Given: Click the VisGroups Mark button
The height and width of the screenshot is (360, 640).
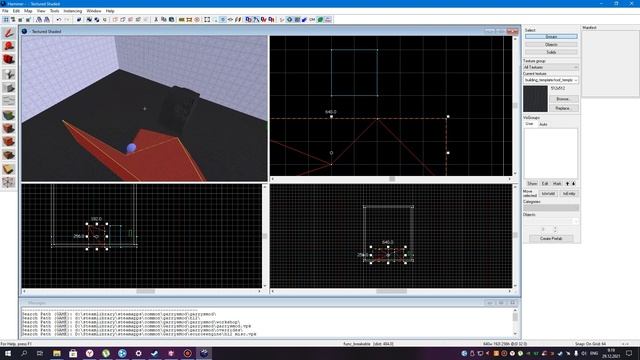Looking at the screenshot, I should [557, 184].
